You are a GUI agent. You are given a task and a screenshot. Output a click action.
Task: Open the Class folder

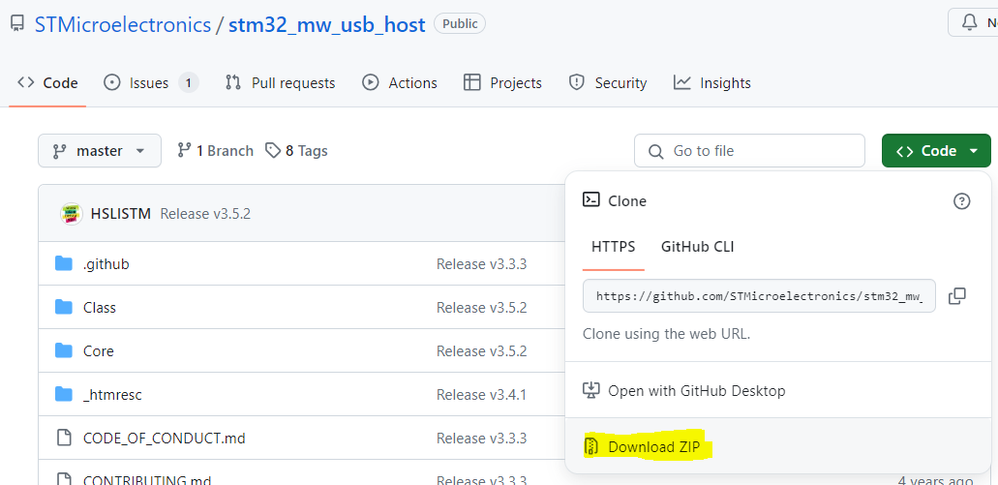[99, 308]
